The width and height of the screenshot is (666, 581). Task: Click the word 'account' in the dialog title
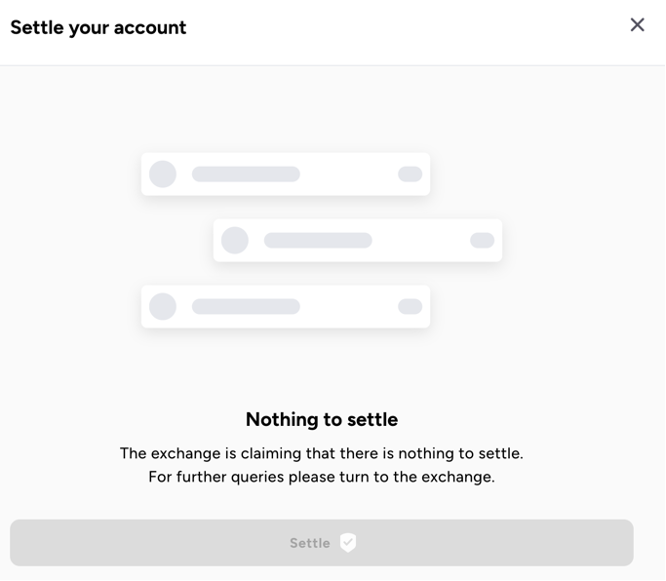tap(149, 27)
